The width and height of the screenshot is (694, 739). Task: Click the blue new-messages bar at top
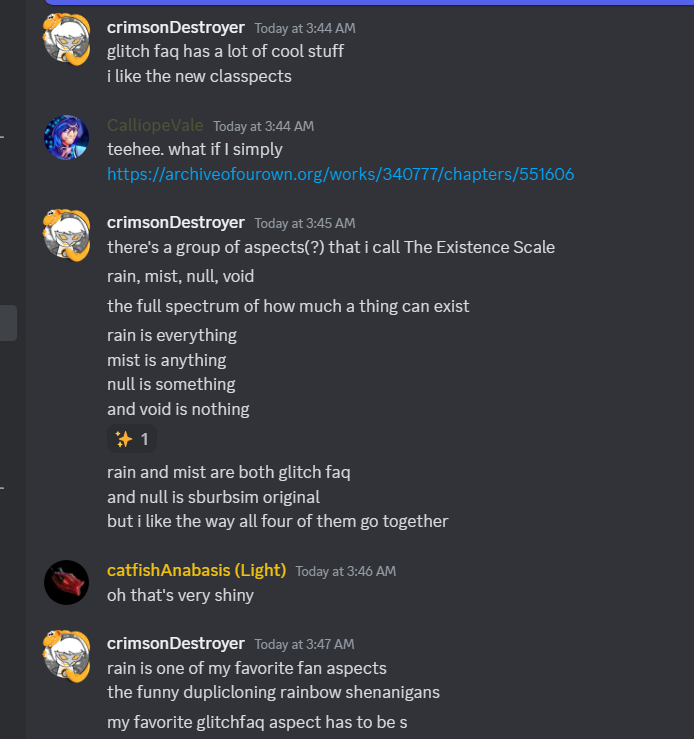pyautogui.click(x=369, y=2)
